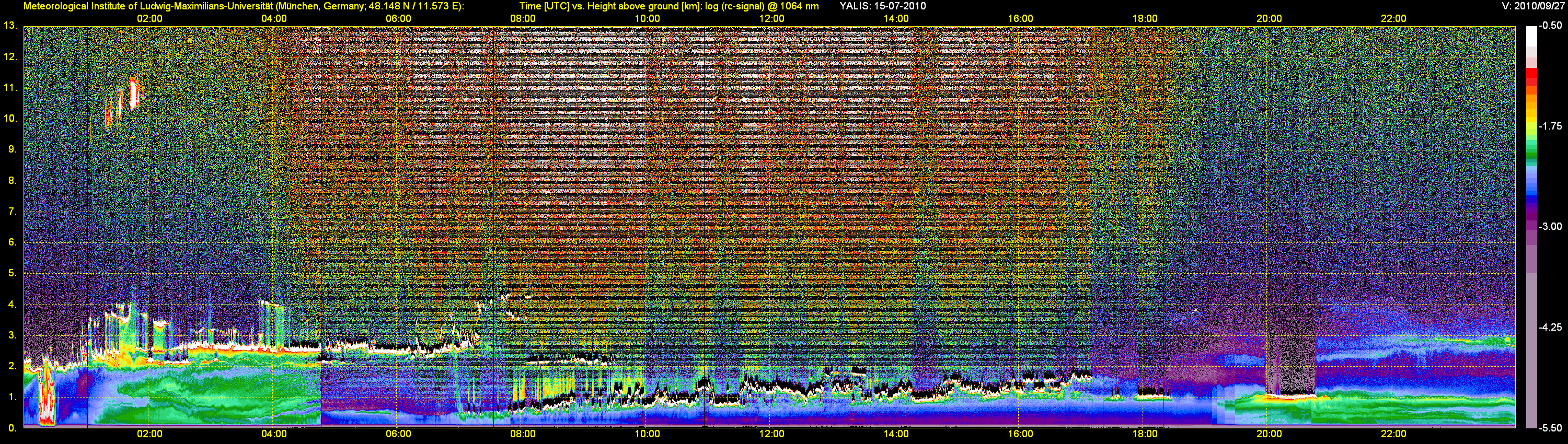Pick the 12. km height axis label
This screenshot has width=1568, height=444.
click(x=10, y=56)
